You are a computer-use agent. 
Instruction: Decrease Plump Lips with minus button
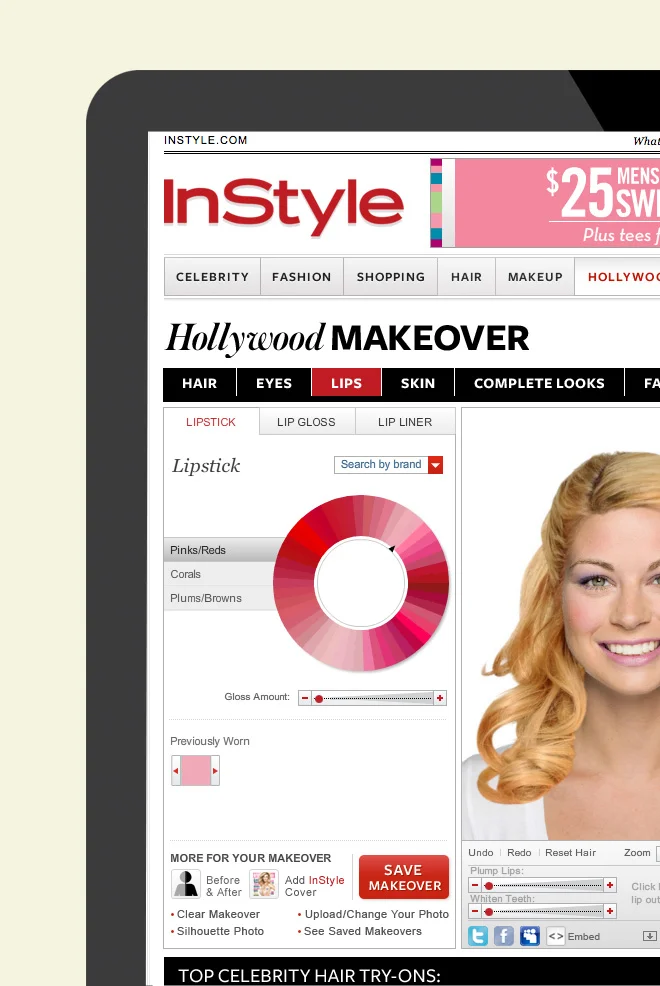coord(475,885)
